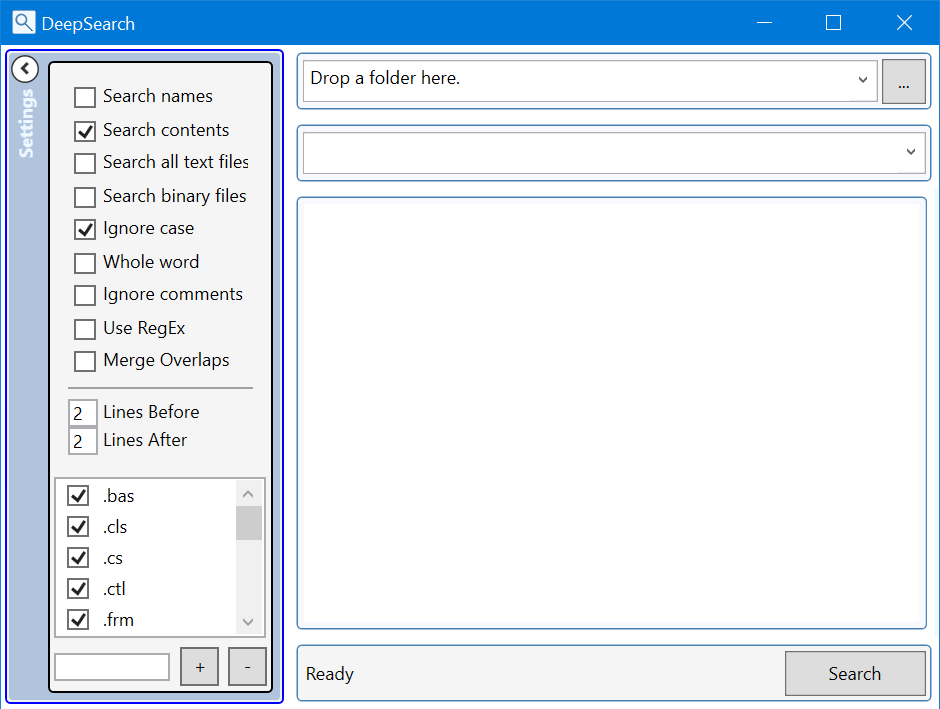This screenshot has height=709, width=940.
Task: Uncheck the .cls file extension
Action: [78, 527]
